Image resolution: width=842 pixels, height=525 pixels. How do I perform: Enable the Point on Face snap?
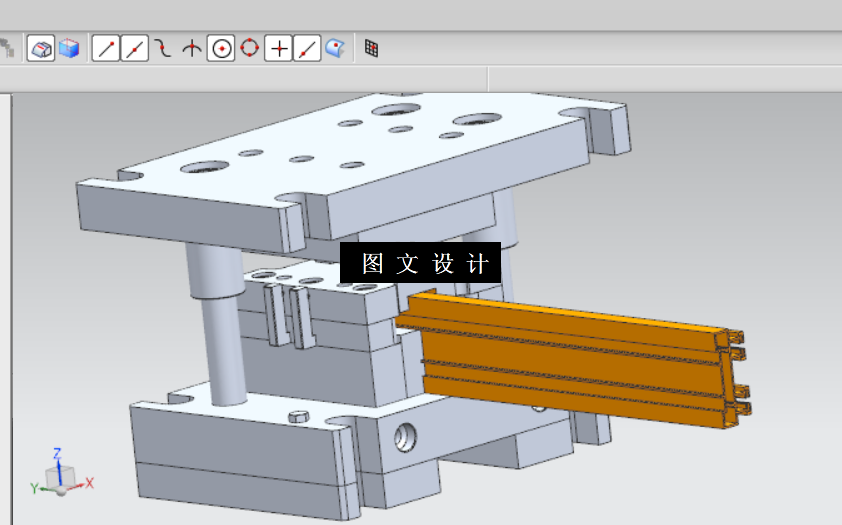point(335,48)
